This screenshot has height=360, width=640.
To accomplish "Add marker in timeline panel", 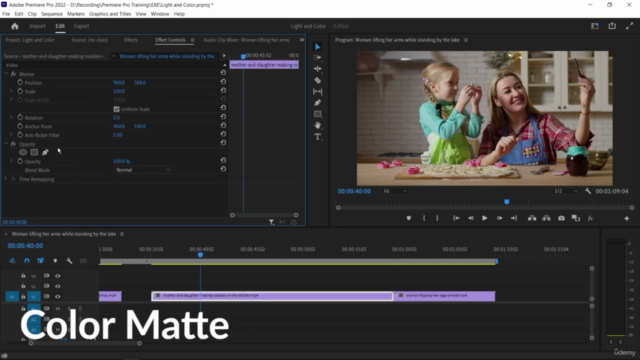I will coord(55,261).
